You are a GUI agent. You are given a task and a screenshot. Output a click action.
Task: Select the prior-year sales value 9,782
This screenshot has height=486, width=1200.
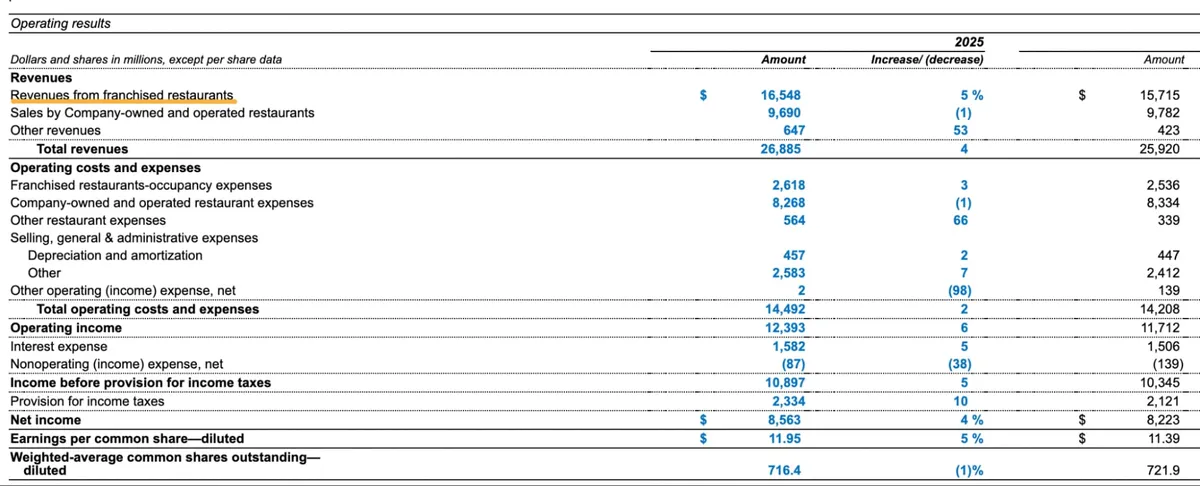coord(1163,113)
